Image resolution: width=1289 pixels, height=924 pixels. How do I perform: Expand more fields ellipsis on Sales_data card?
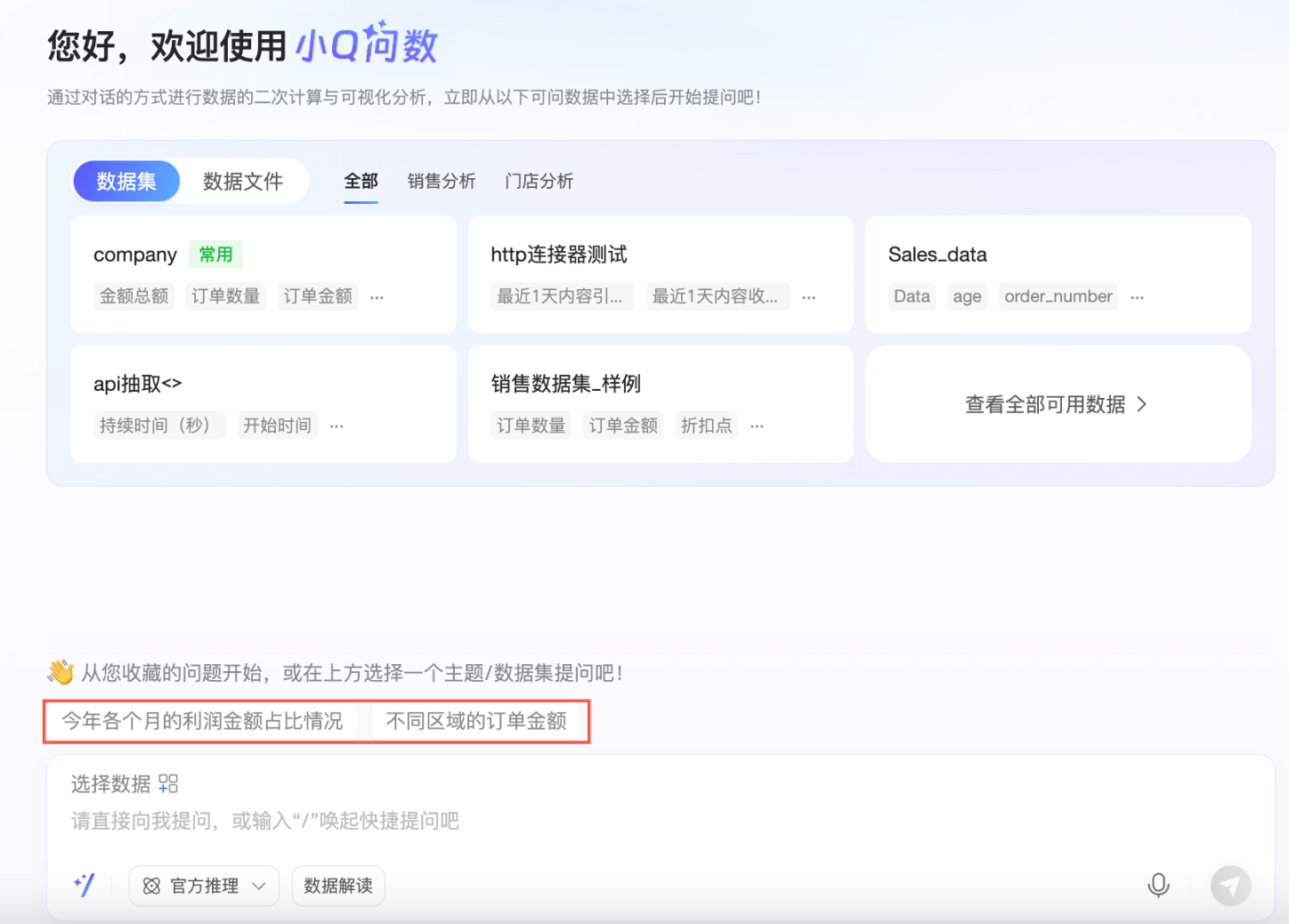(x=1137, y=297)
